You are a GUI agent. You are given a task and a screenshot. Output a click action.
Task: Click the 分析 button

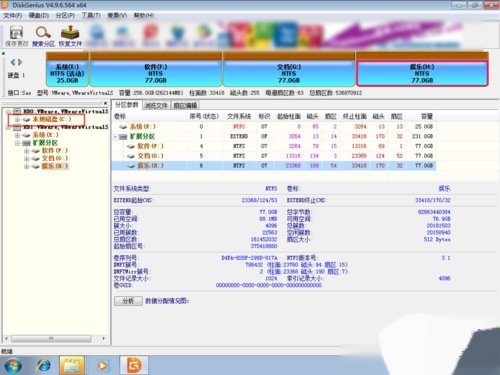pos(128,301)
